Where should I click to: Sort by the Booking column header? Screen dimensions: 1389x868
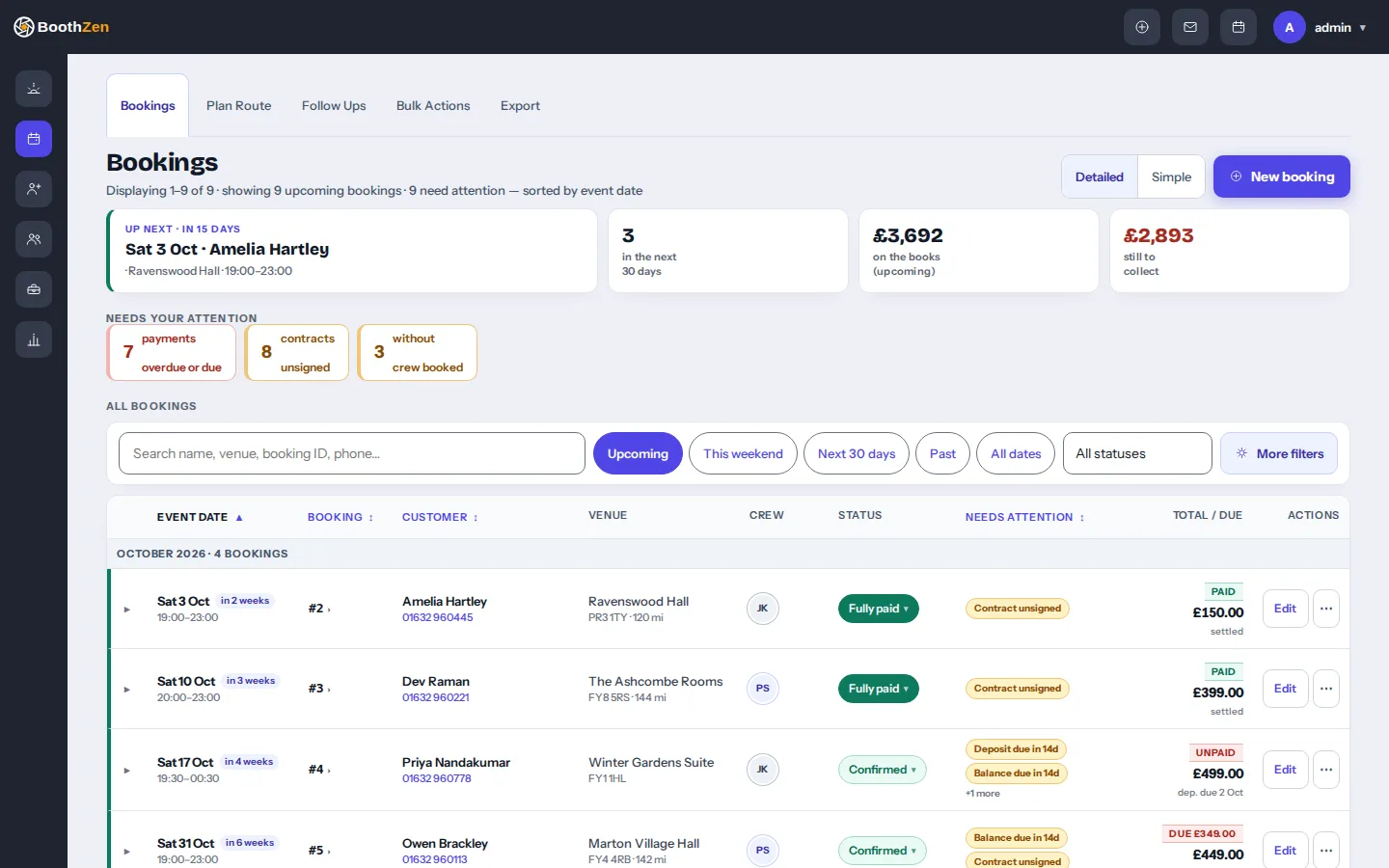pyautogui.click(x=340, y=517)
